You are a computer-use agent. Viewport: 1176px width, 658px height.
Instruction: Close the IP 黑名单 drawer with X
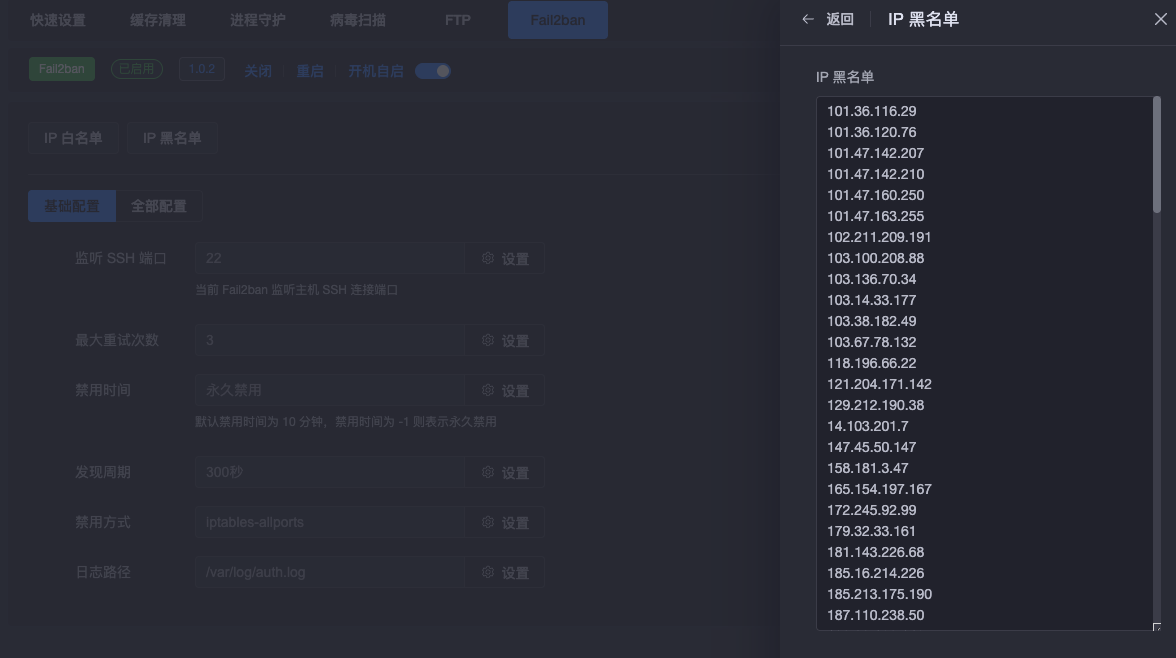pyautogui.click(x=1160, y=20)
